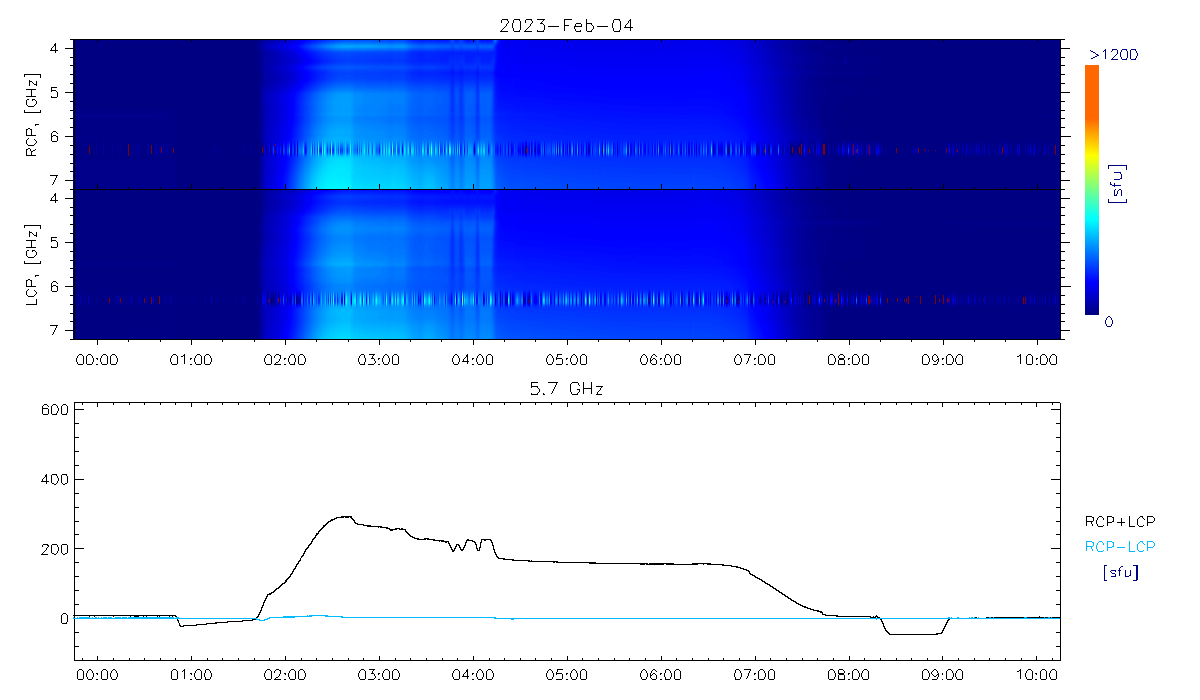Image resolution: width=1200 pixels, height=700 pixels.
Task: Click the 200 tick on the flux axis
Action: pos(54,549)
